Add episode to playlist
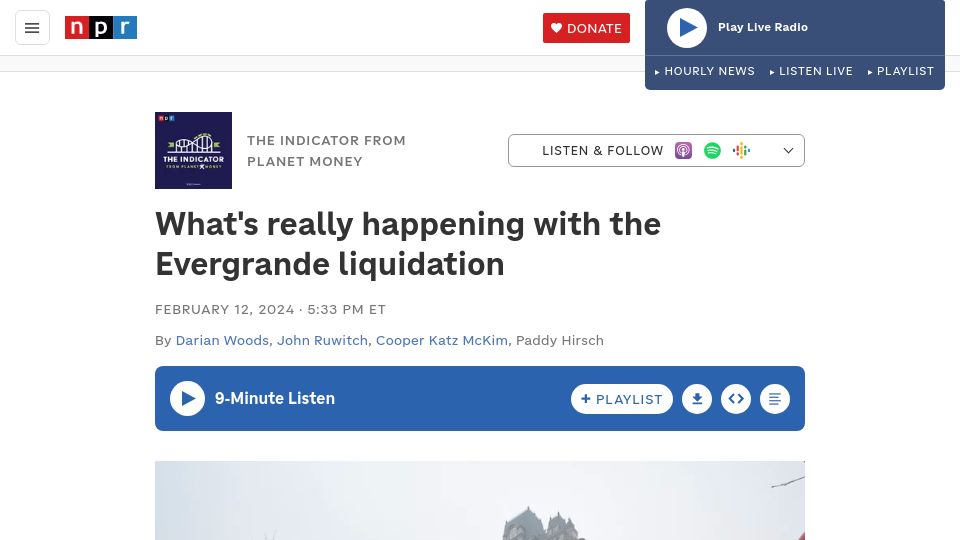The height and width of the screenshot is (540, 960). pyautogui.click(x=621, y=399)
